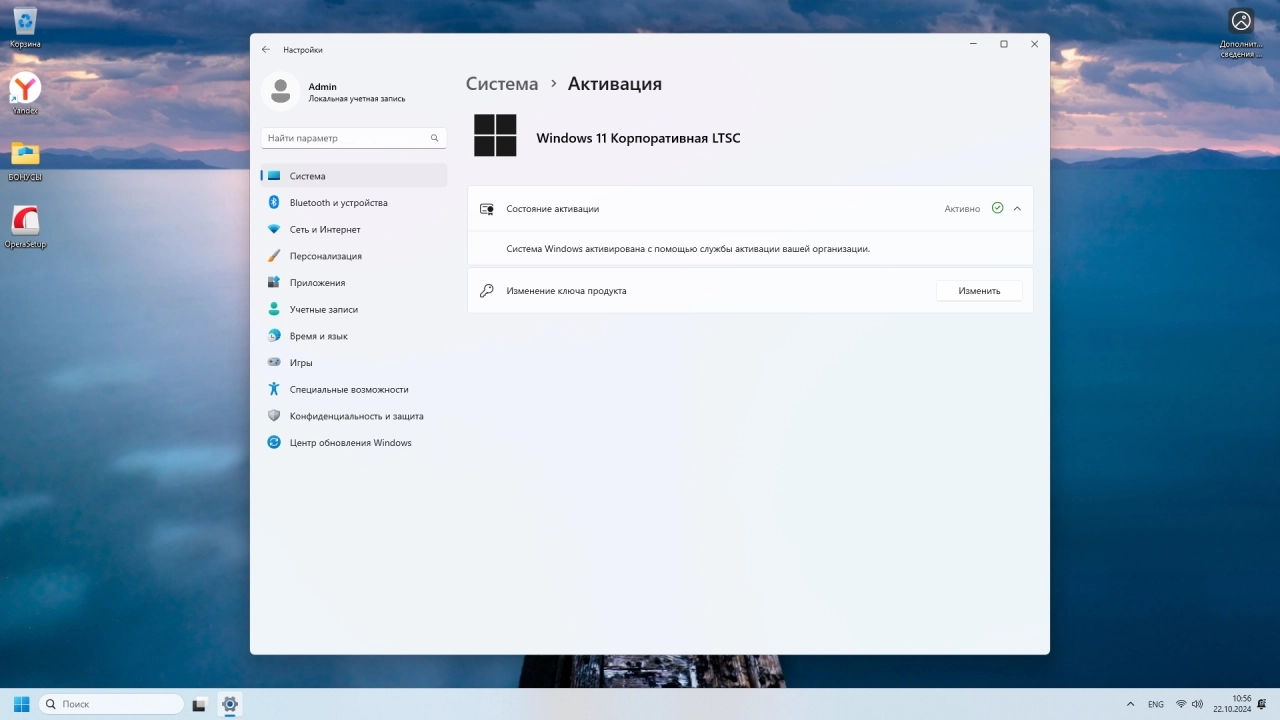The width and height of the screenshot is (1280, 720).
Task: Click the Учетные записи person icon
Action: tap(274, 309)
